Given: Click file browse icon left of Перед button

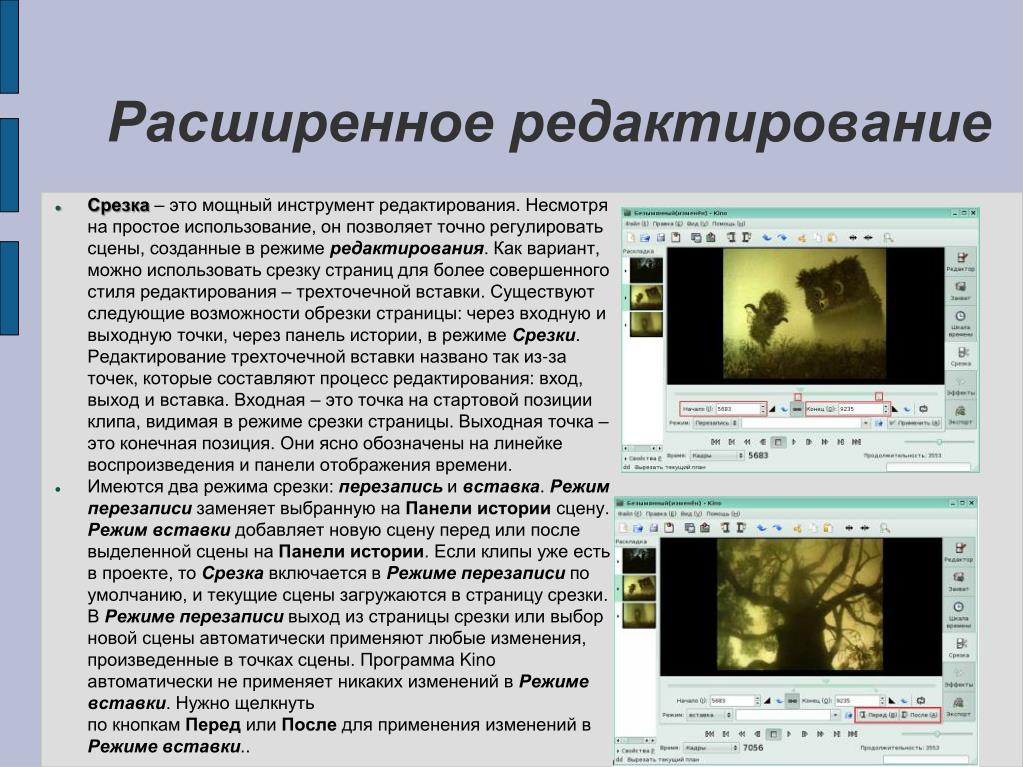Looking at the screenshot, I should point(849,715).
